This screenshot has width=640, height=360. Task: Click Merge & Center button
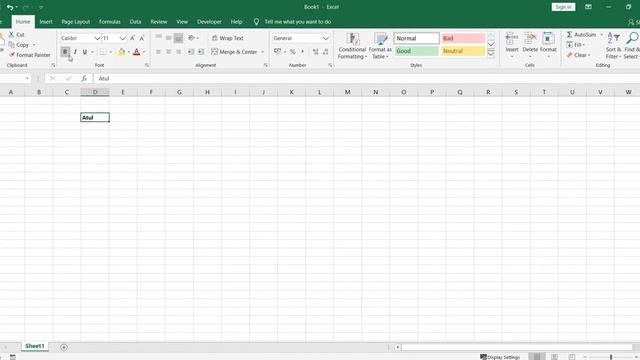click(235, 52)
